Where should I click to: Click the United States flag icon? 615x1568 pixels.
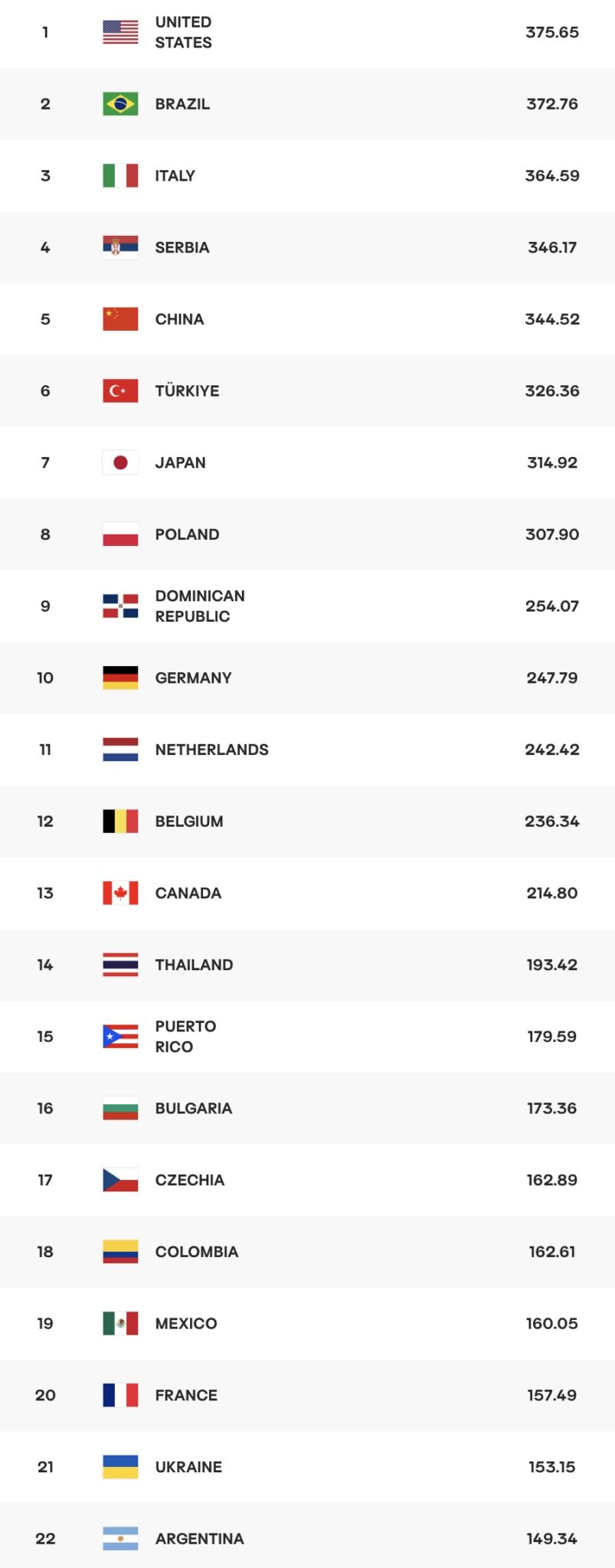point(120,32)
